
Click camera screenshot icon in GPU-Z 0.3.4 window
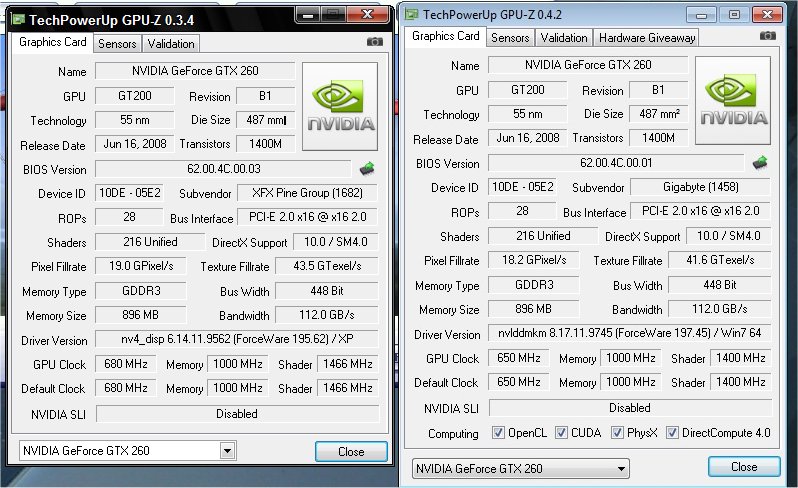pyautogui.click(x=375, y=42)
